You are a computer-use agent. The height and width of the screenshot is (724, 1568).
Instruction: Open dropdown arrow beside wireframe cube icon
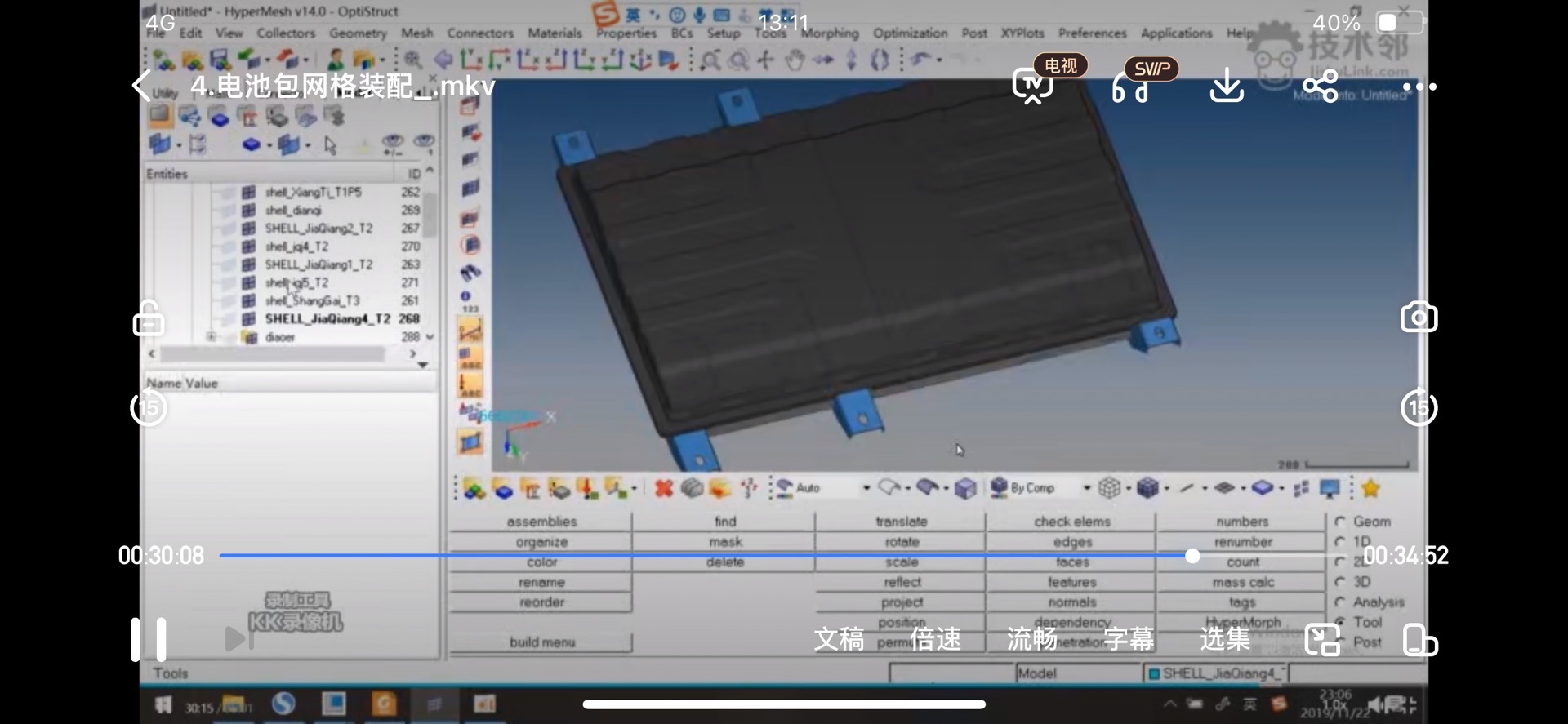1128,488
